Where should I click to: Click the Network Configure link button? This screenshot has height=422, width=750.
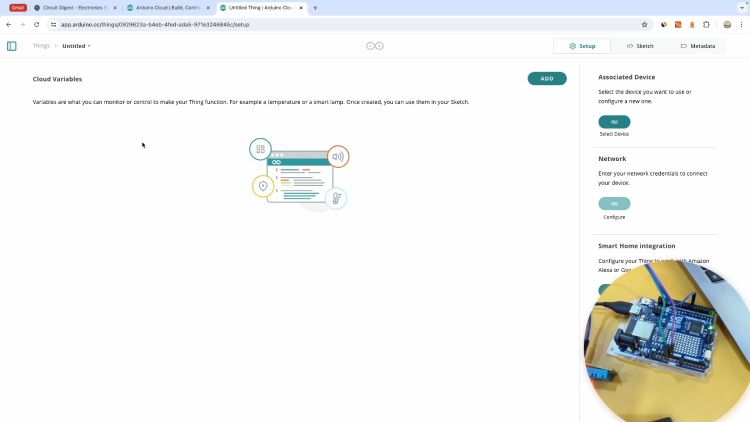tap(614, 203)
